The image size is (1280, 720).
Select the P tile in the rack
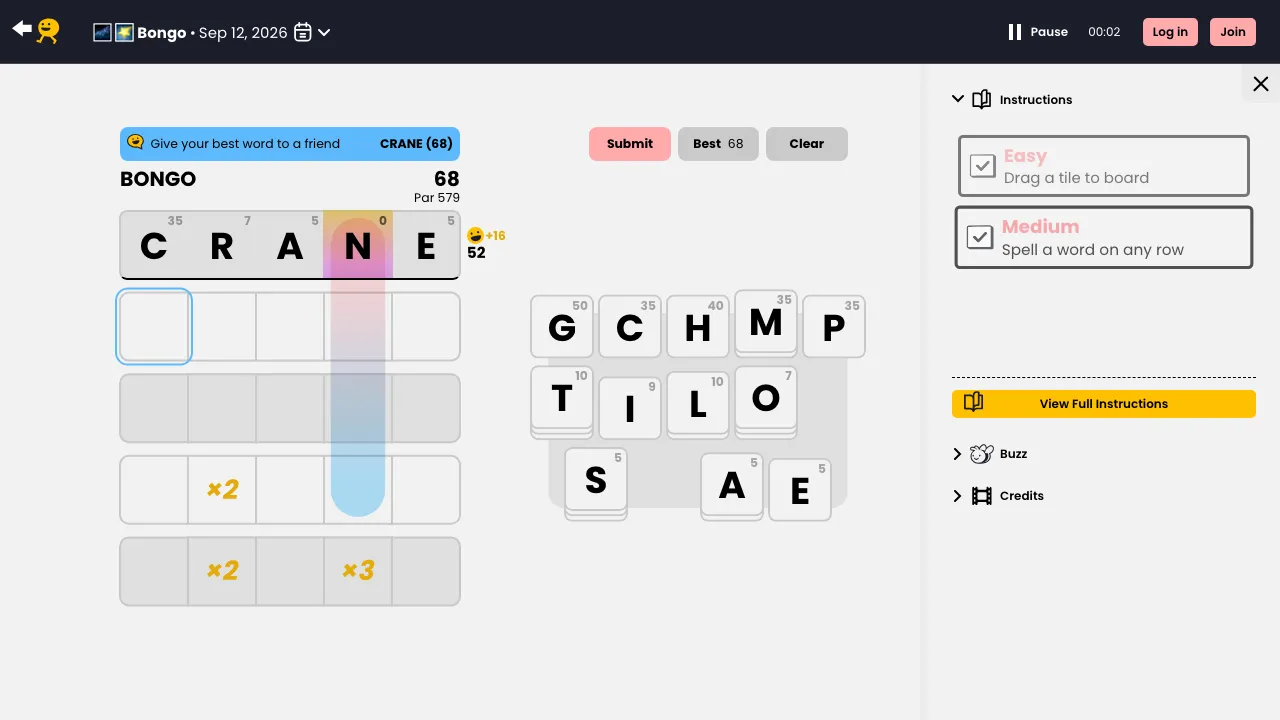pos(834,326)
